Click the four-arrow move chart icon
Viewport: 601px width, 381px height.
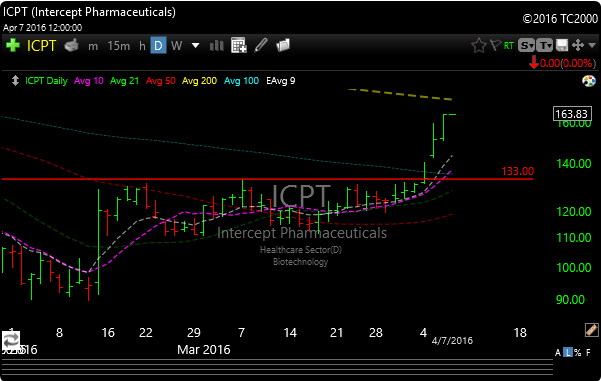(x=578, y=45)
